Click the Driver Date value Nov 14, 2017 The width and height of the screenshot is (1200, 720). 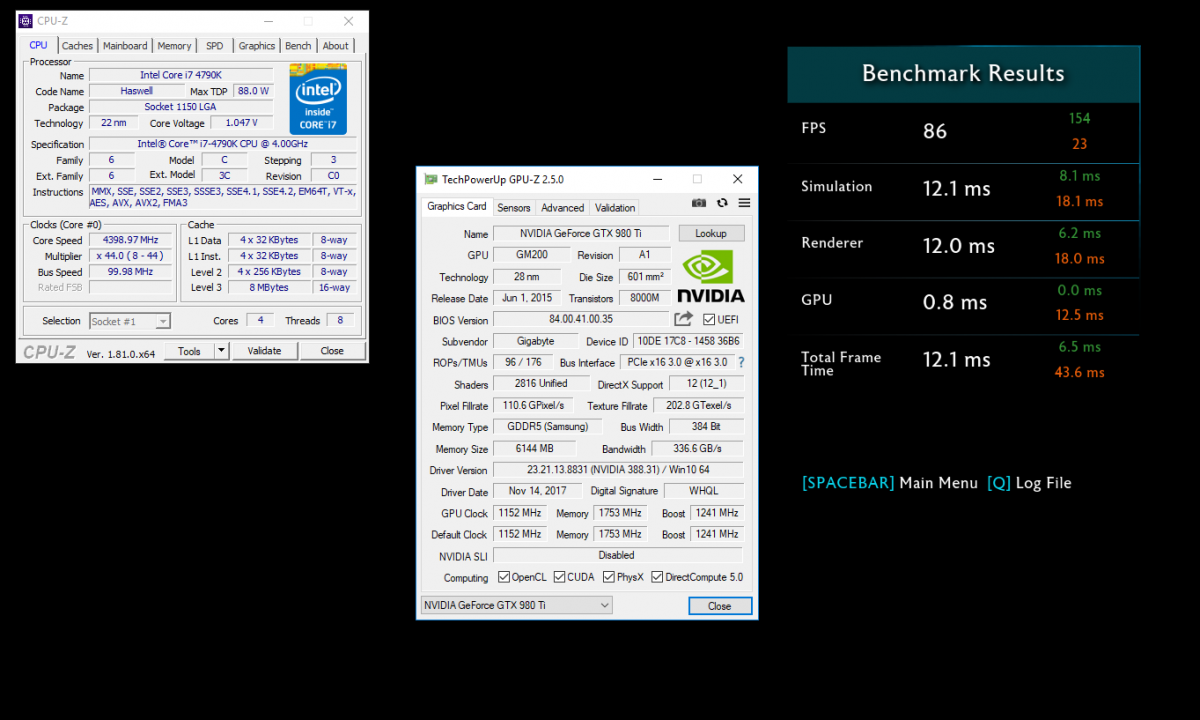click(536, 492)
